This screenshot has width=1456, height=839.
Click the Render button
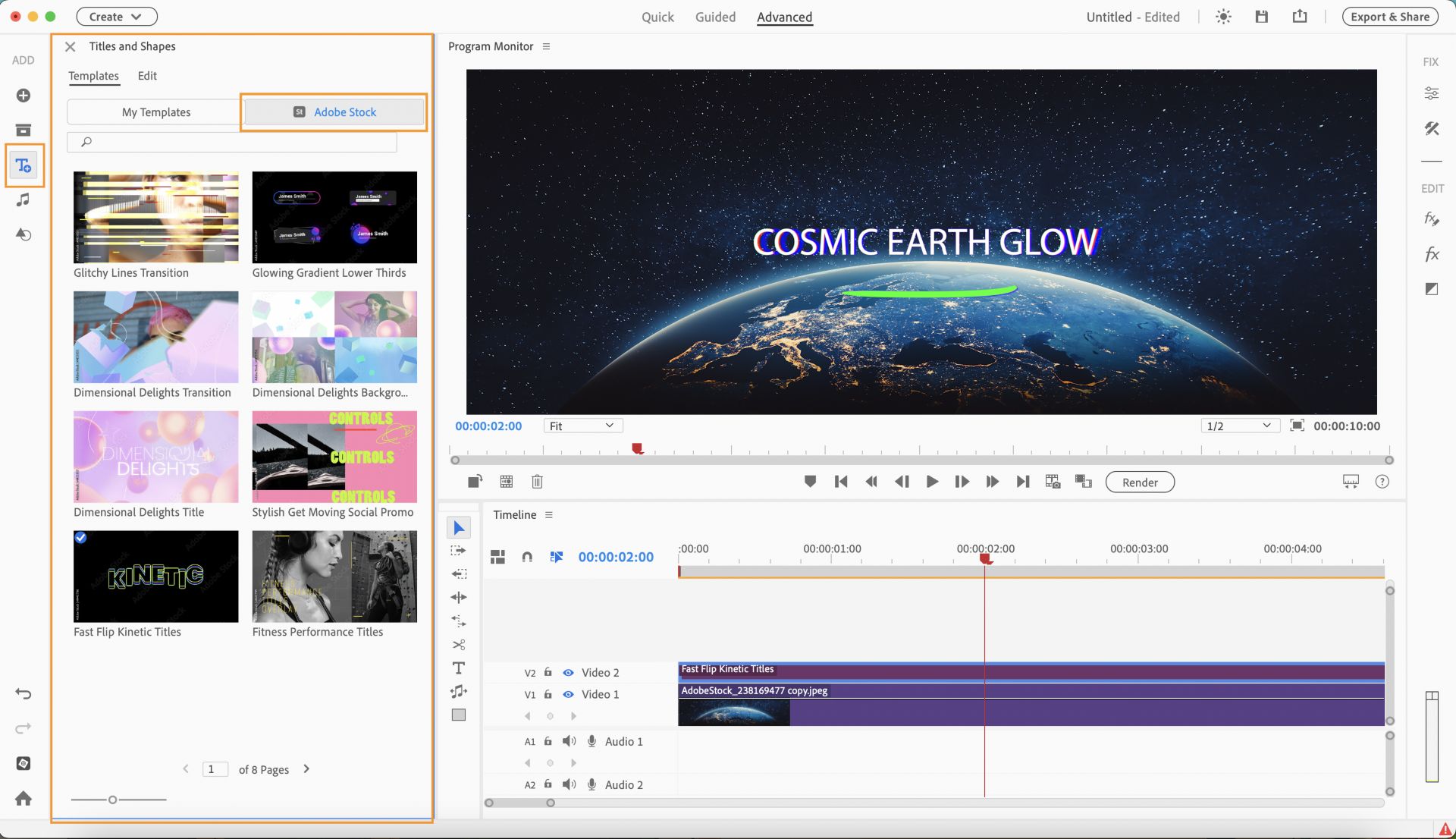pos(1139,482)
